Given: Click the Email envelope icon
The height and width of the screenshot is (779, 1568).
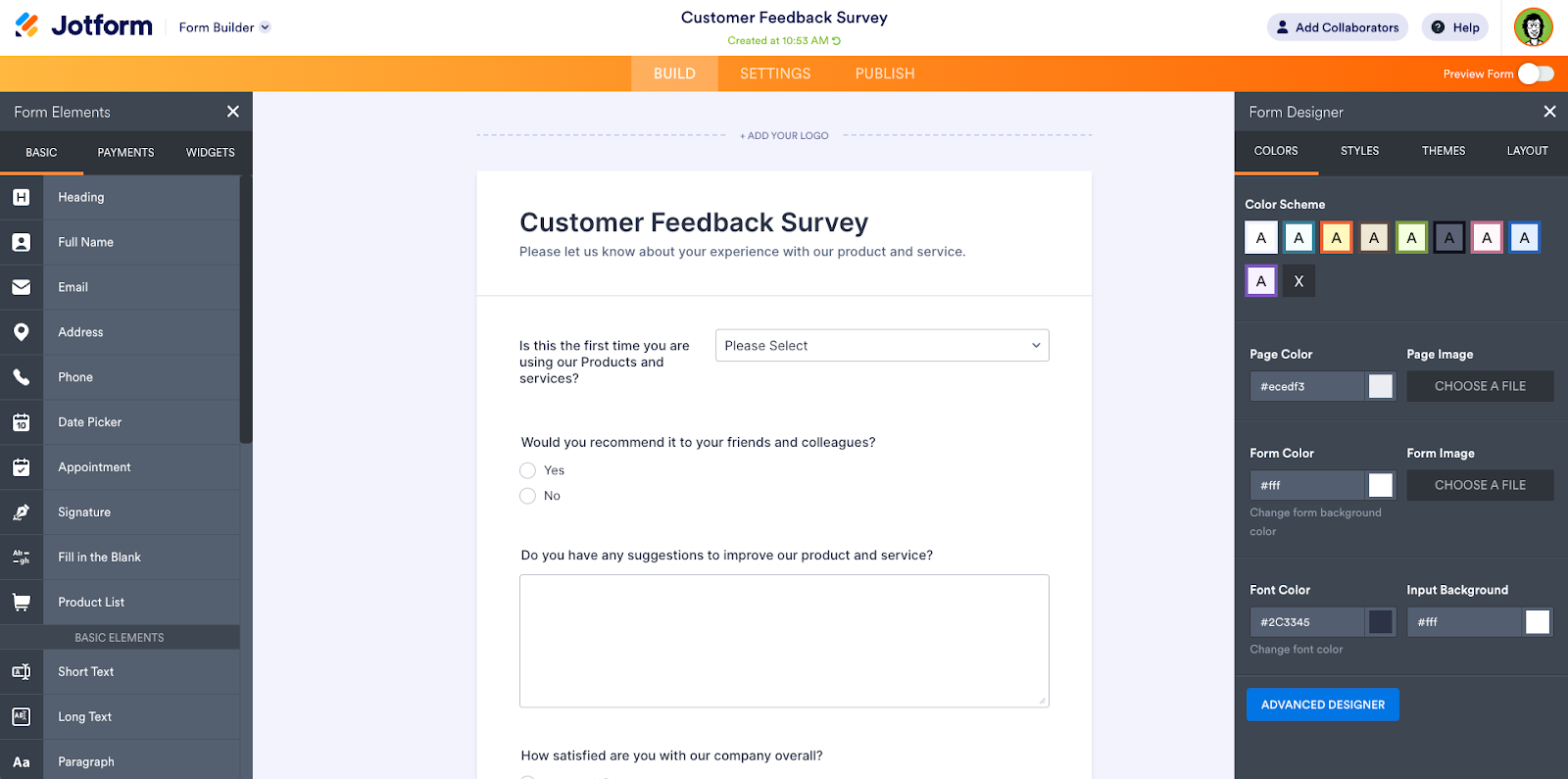Looking at the screenshot, I should tap(22, 287).
